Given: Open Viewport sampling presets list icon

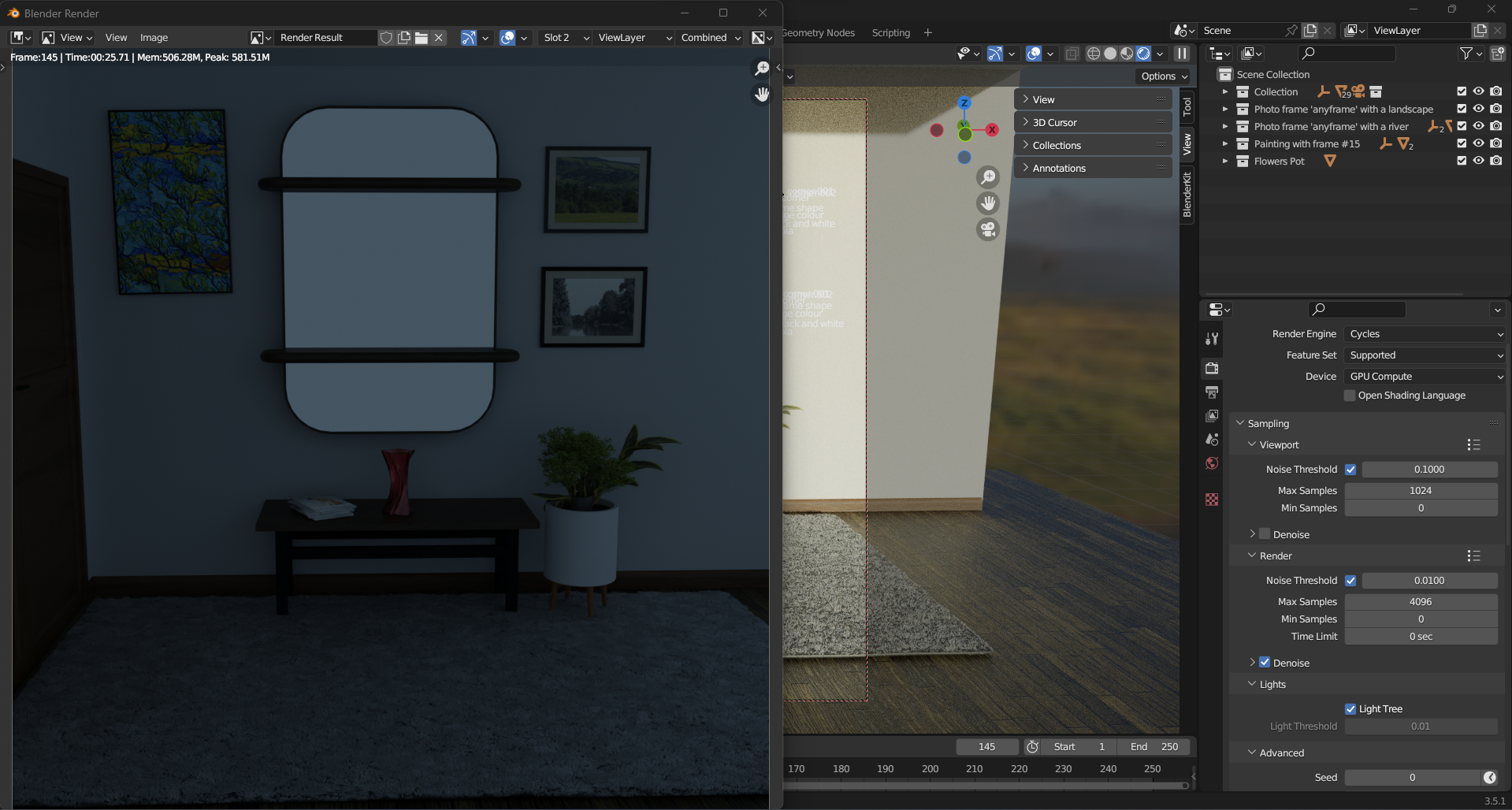Looking at the screenshot, I should (1473, 445).
